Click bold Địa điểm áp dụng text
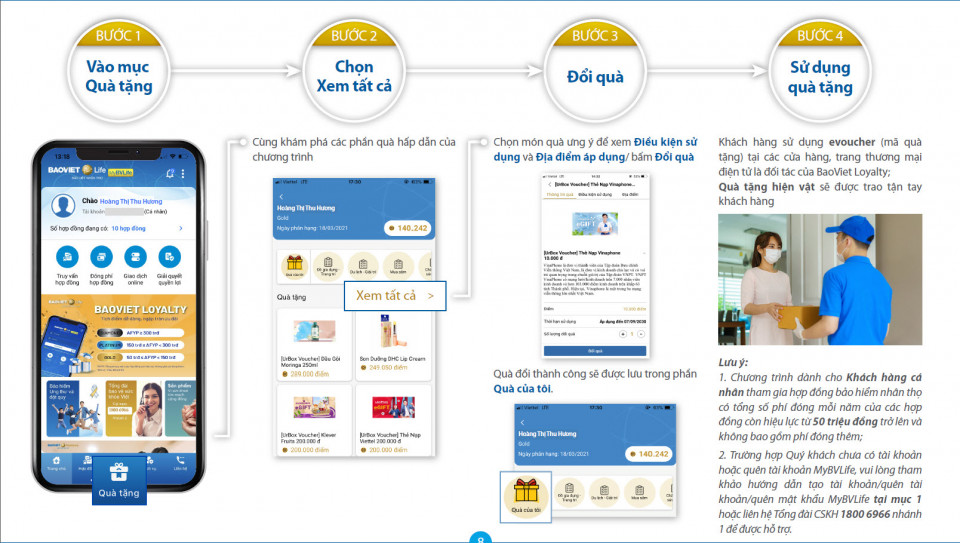 coord(580,157)
